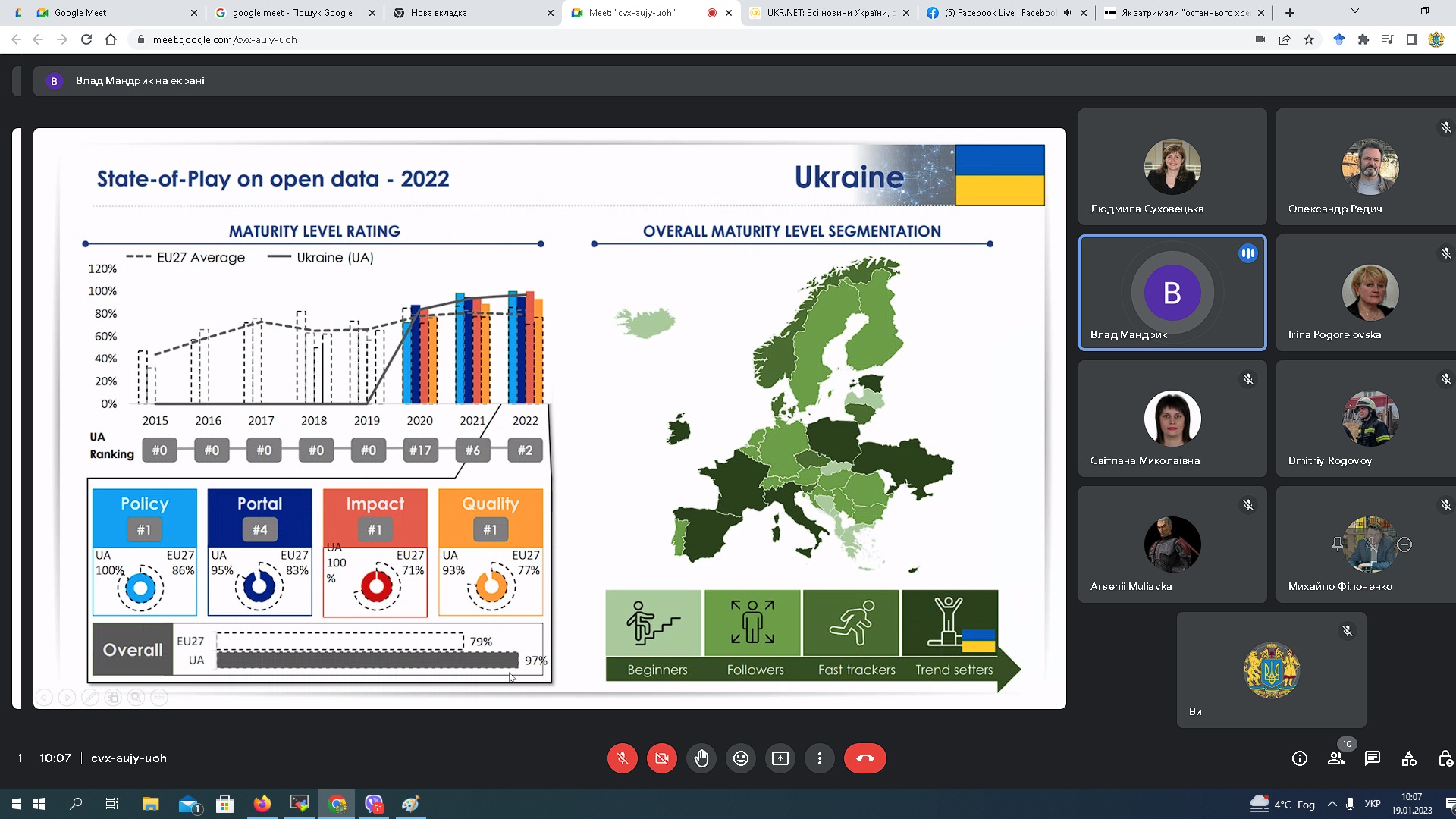
Task: Go back in browser history
Action: 16,39
